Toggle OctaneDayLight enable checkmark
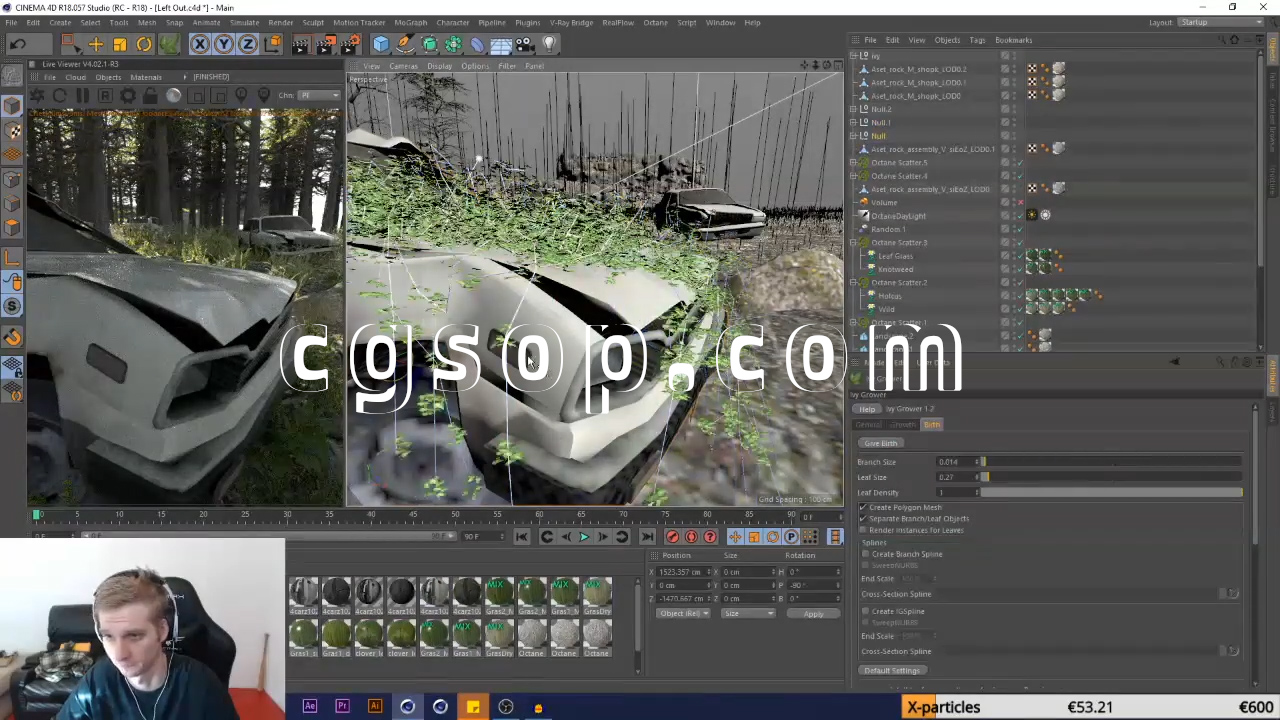Screen dimensions: 1280x720 (1020, 216)
